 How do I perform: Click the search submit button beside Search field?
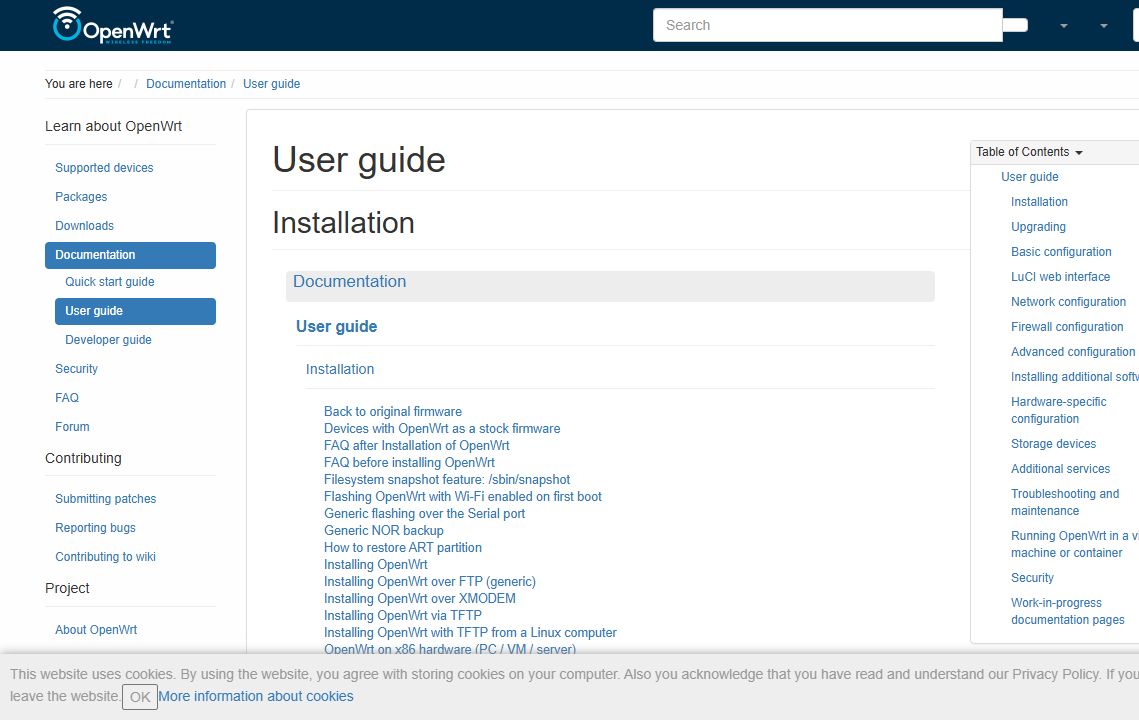pyautogui.click(x=1016, y=25)
